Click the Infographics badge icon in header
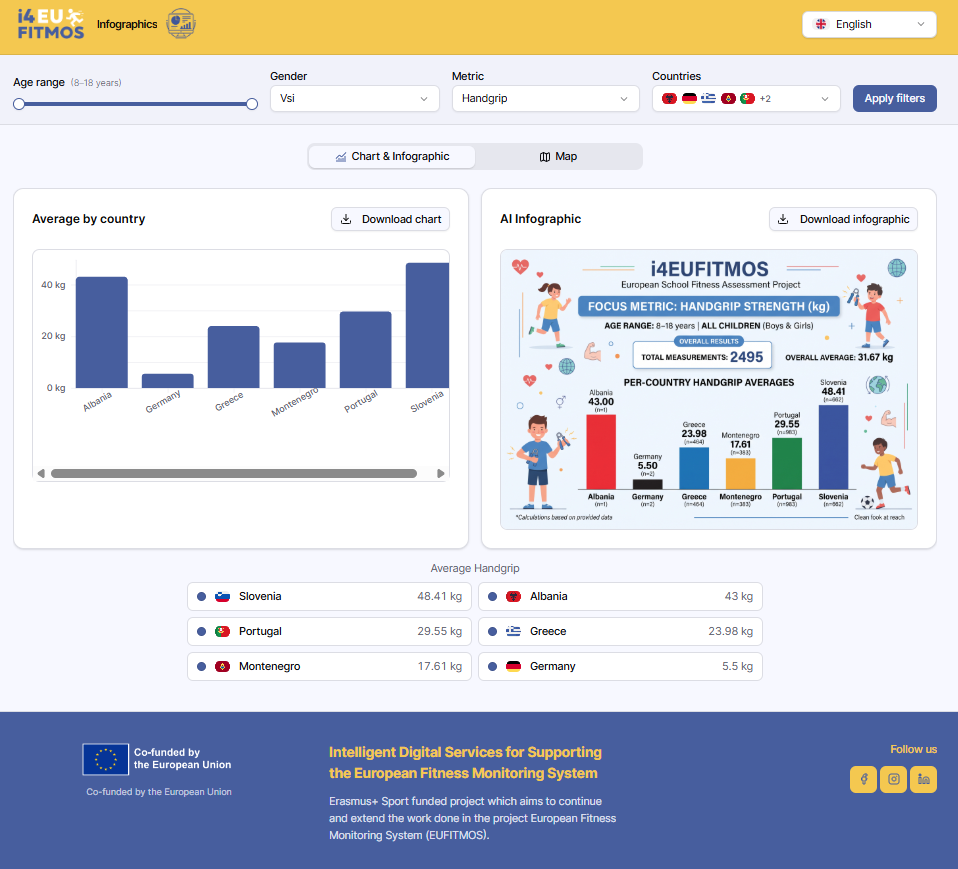The image size is (958, 869). (181, 24)
